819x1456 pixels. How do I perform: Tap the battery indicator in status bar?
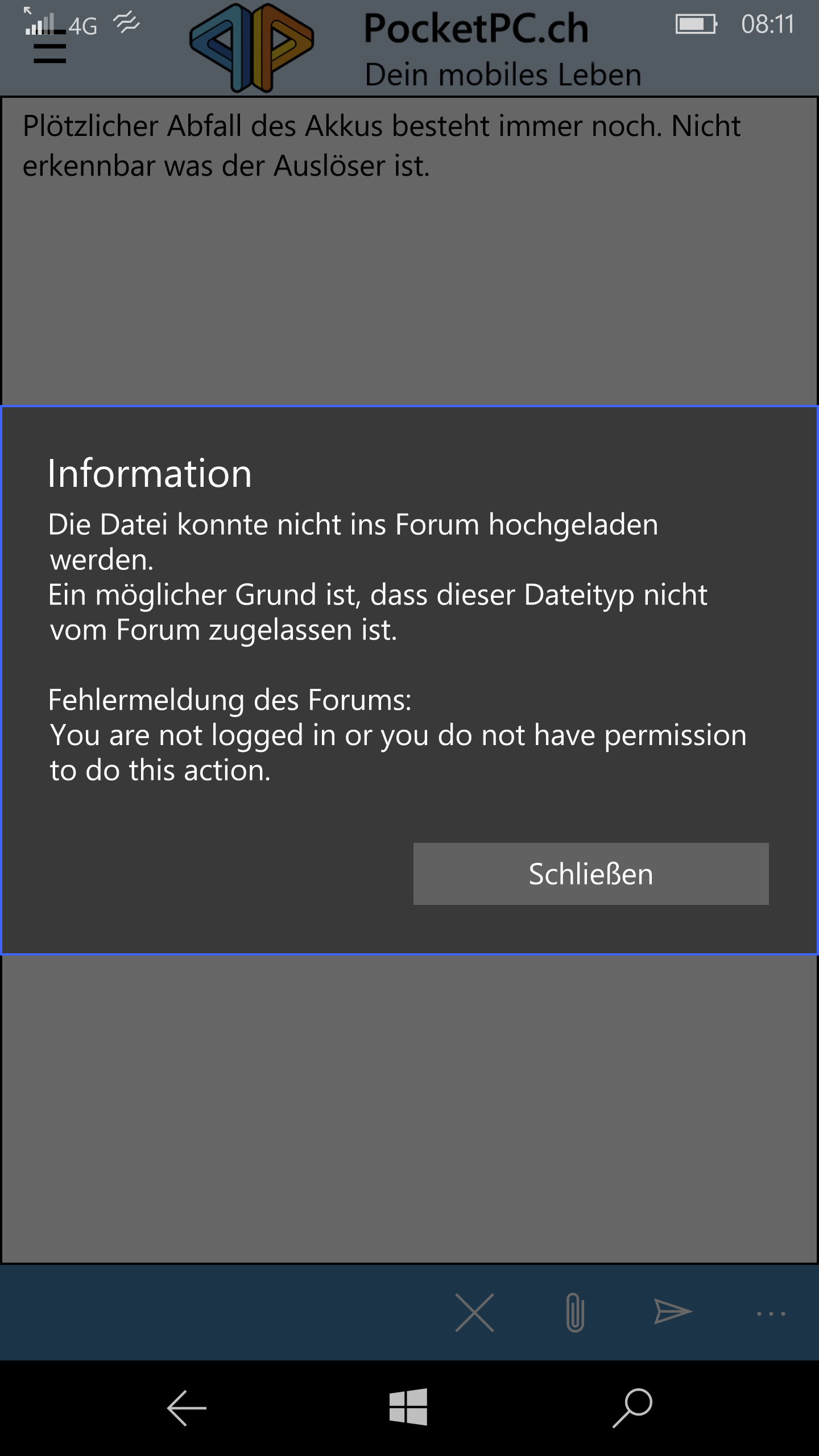point(696,24)
